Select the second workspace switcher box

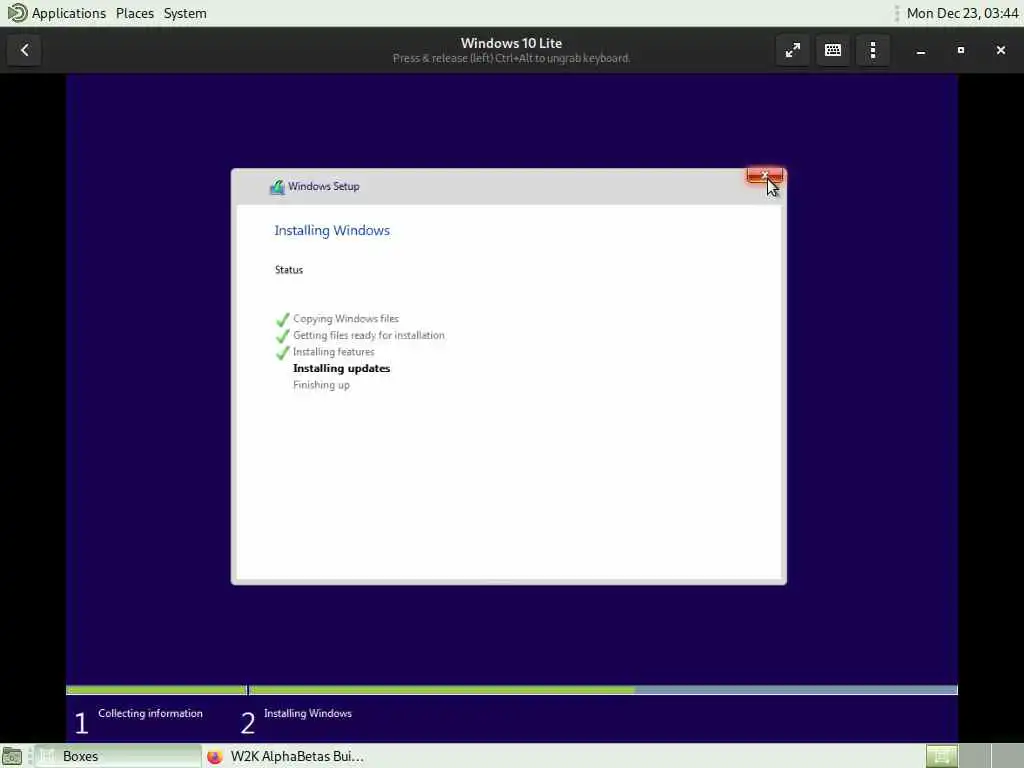tap(974, 756)
